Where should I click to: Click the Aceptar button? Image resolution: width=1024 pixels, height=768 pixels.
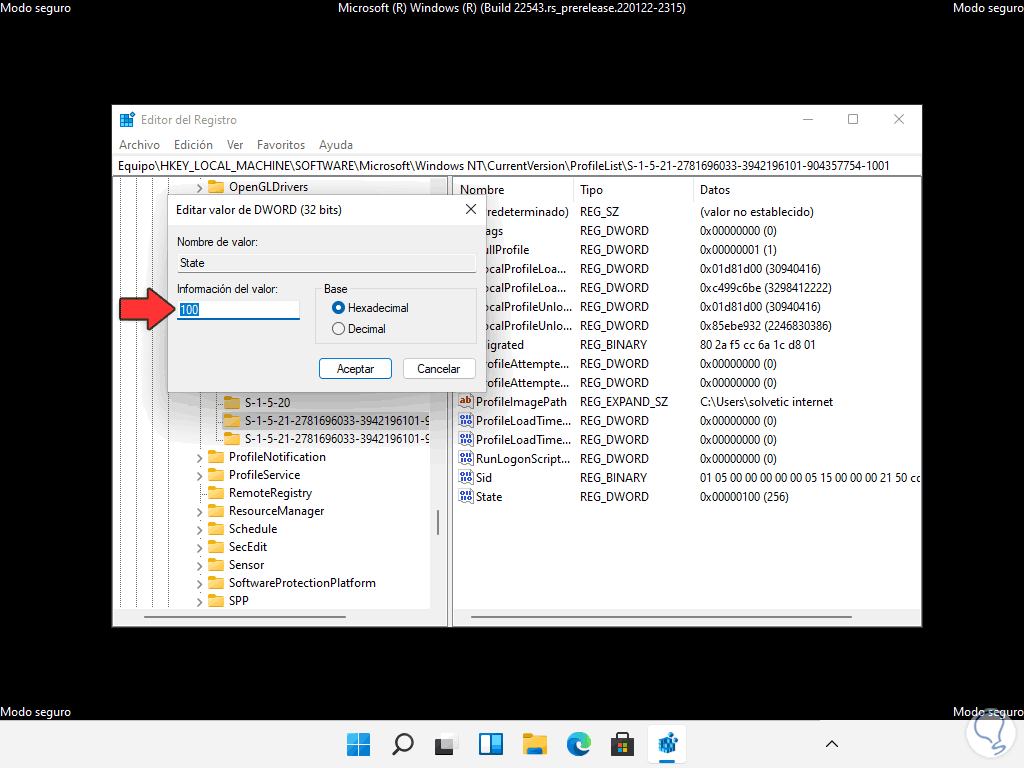click(355, 368)
